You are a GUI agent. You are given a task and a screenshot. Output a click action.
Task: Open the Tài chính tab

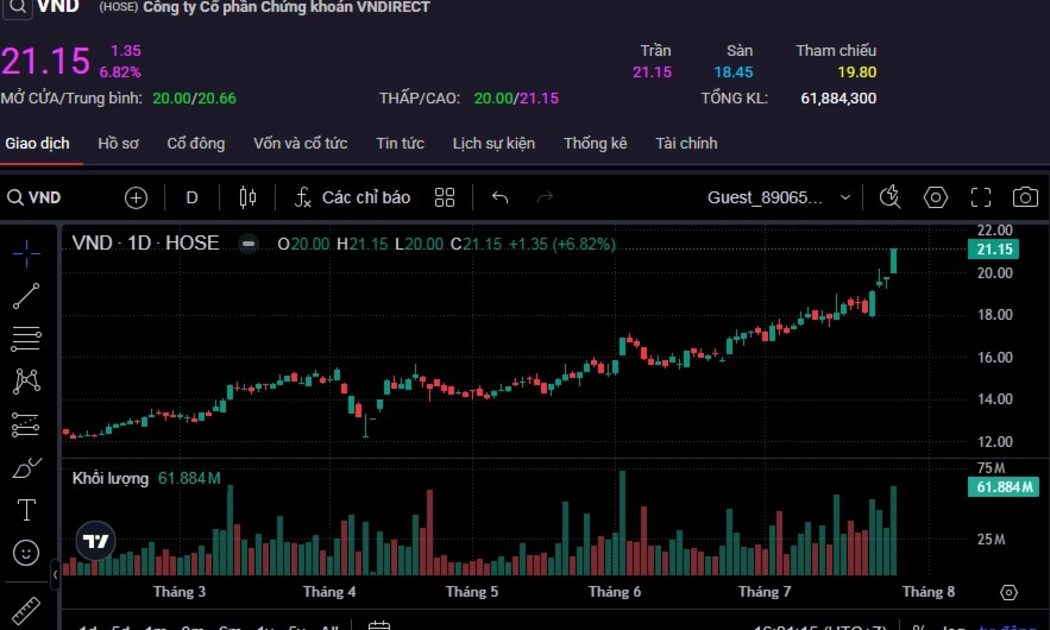point(686,143)
